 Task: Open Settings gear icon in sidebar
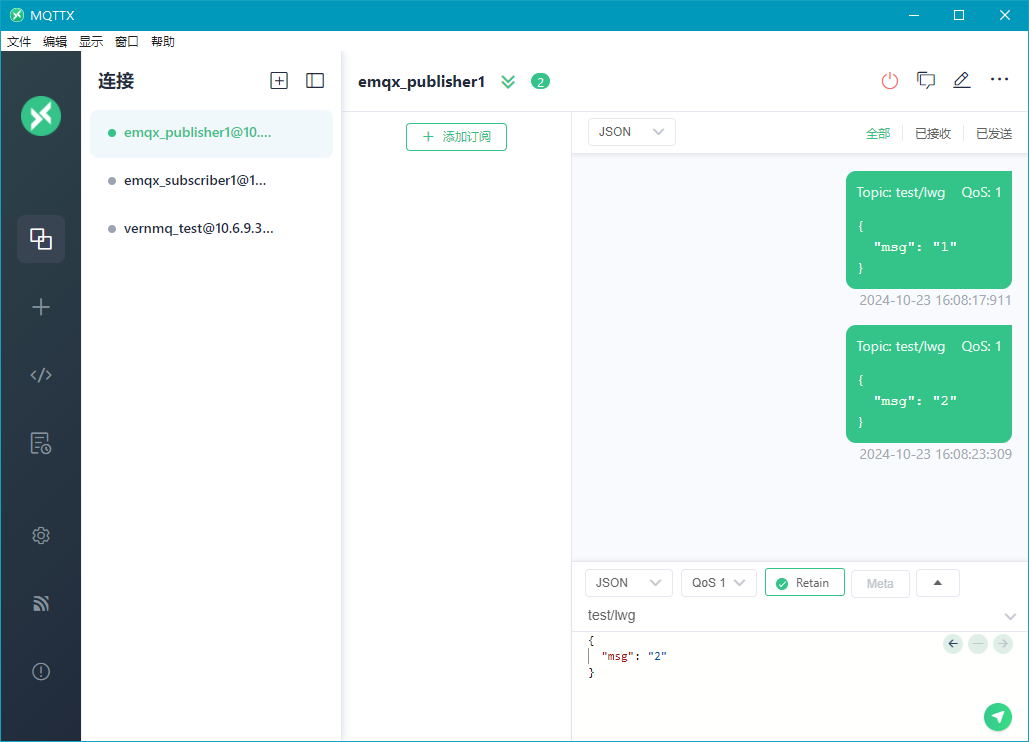[x=41, y=535]
